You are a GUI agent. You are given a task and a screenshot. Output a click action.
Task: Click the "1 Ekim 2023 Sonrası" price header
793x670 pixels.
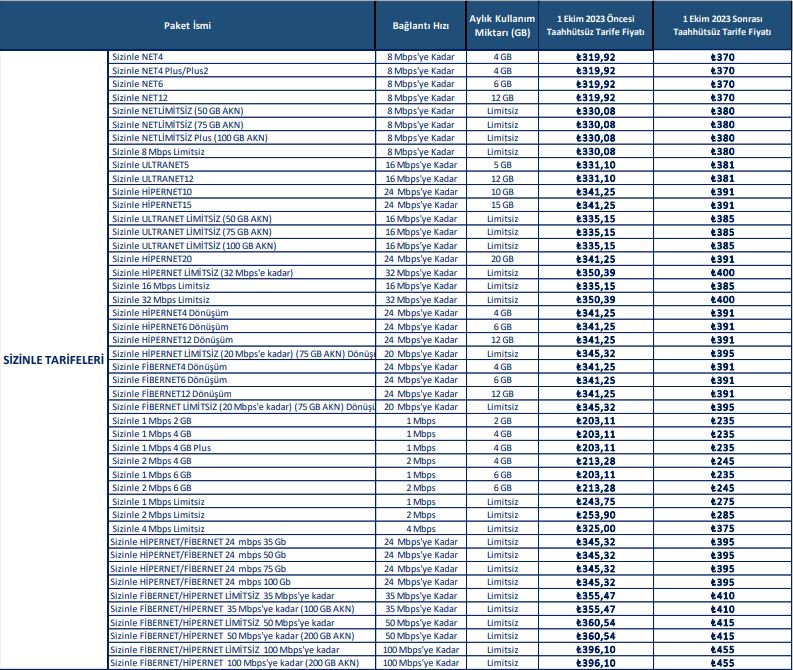(x=725, y=25)
